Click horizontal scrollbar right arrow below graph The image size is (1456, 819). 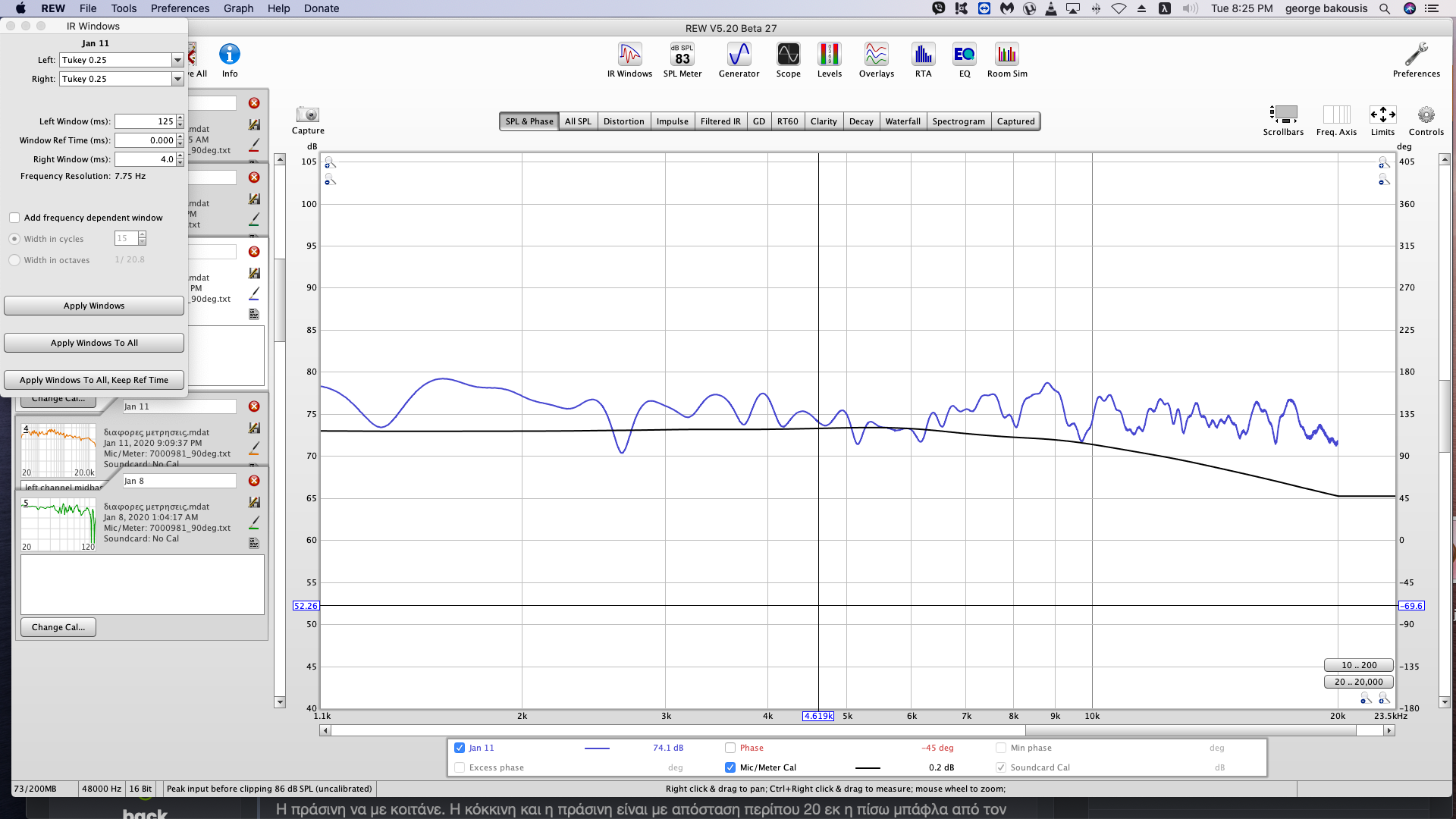tap(1389, 730)
